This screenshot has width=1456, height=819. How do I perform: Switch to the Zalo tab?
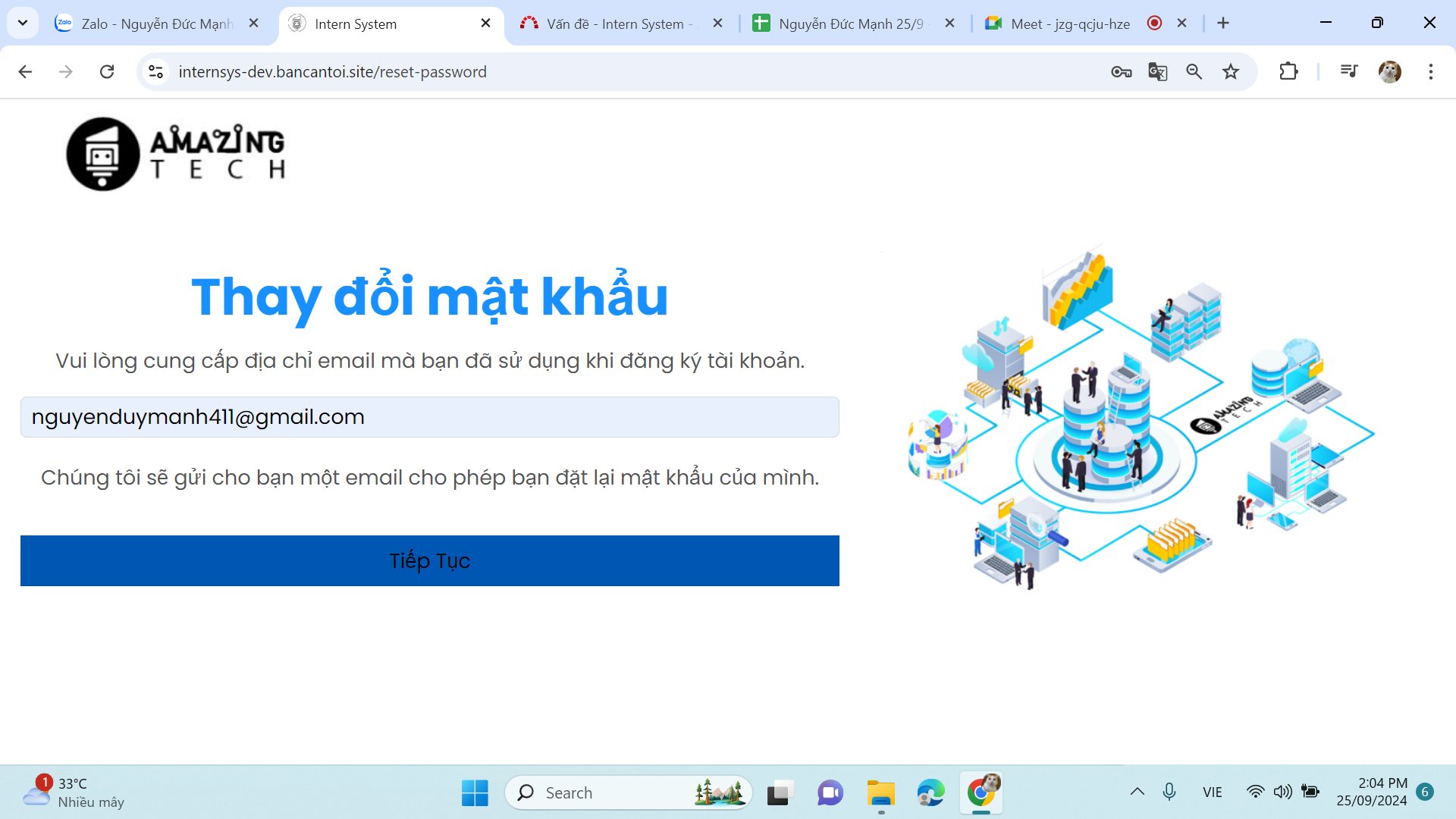(x=155, y=24)
